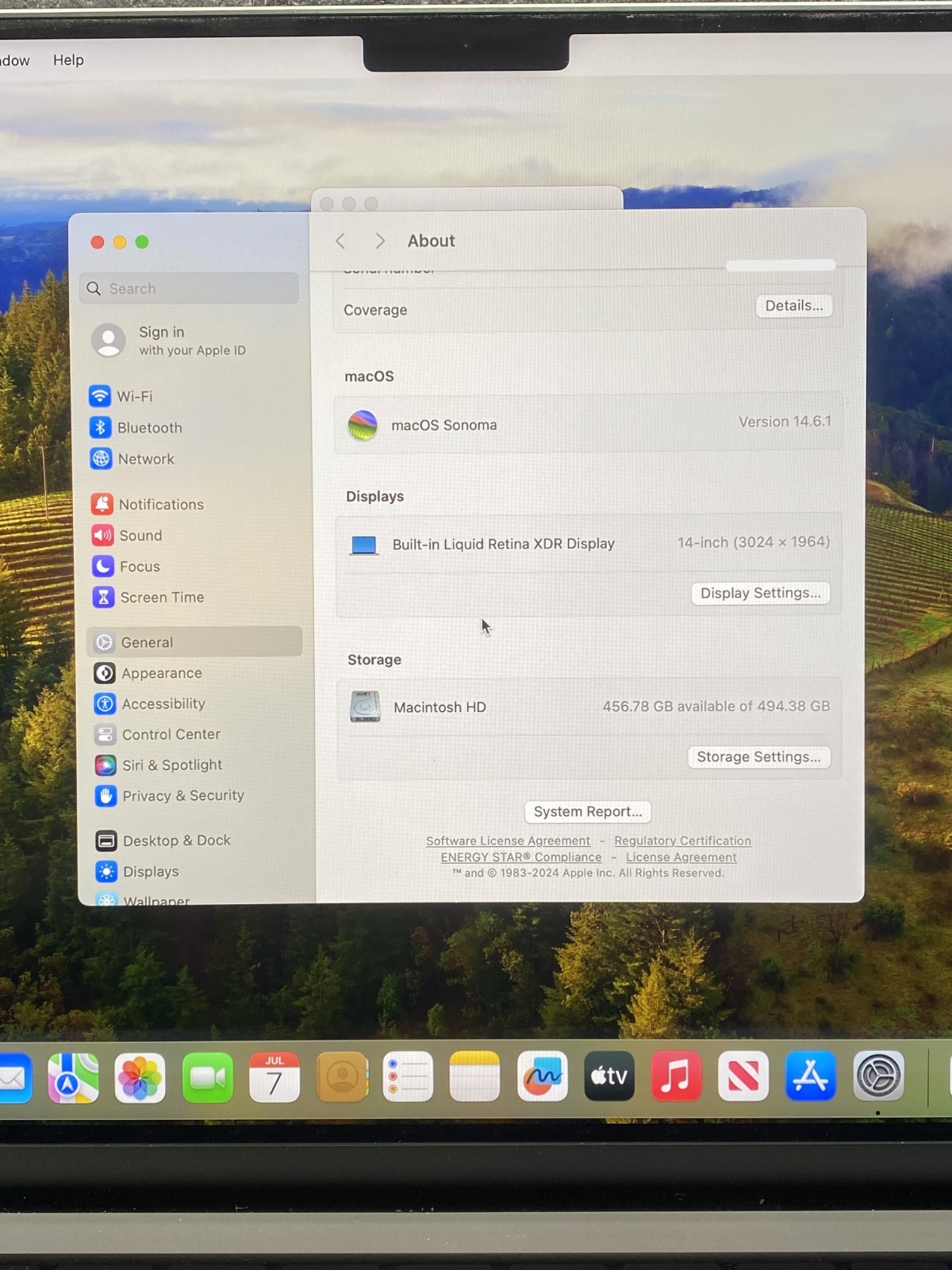Click the Search field in sidebar
Viewport: 952px width, 1270px height.
pyautogui.click(x=190, y=288)
